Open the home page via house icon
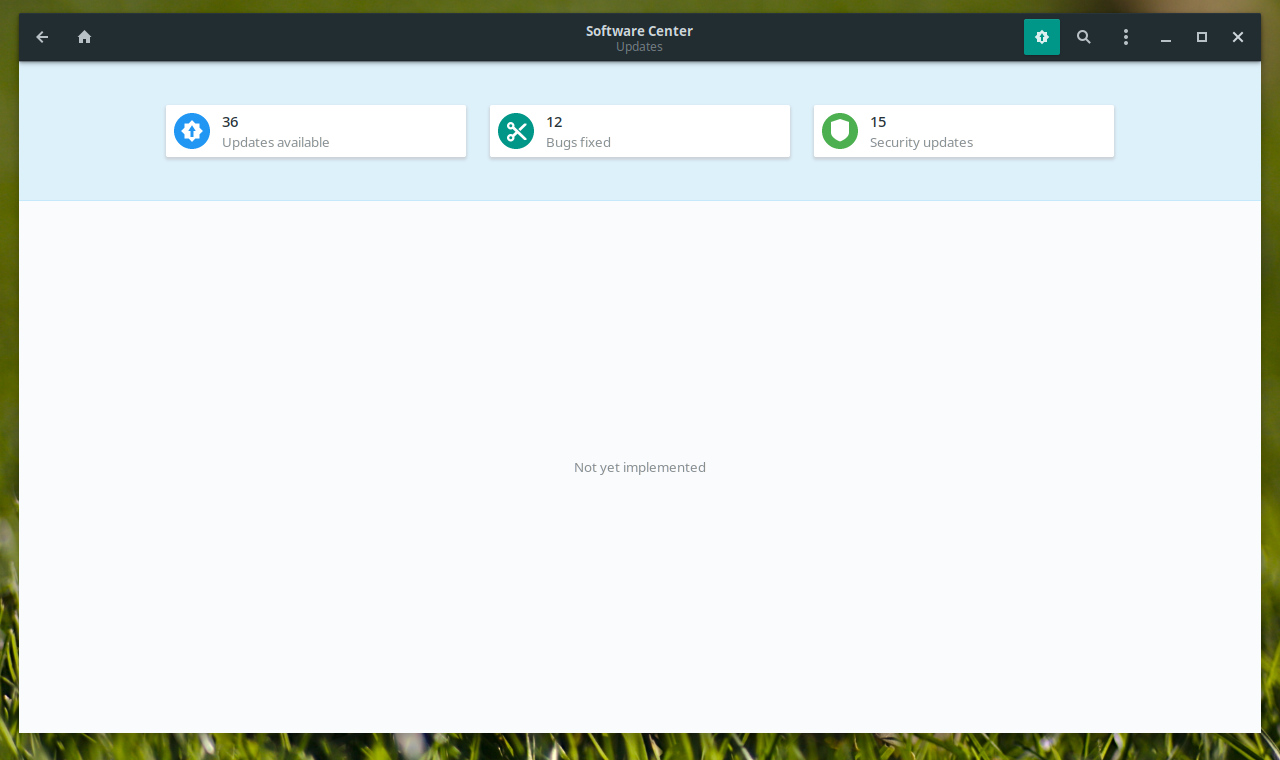The image size is (1280, 760). (85, 37)
